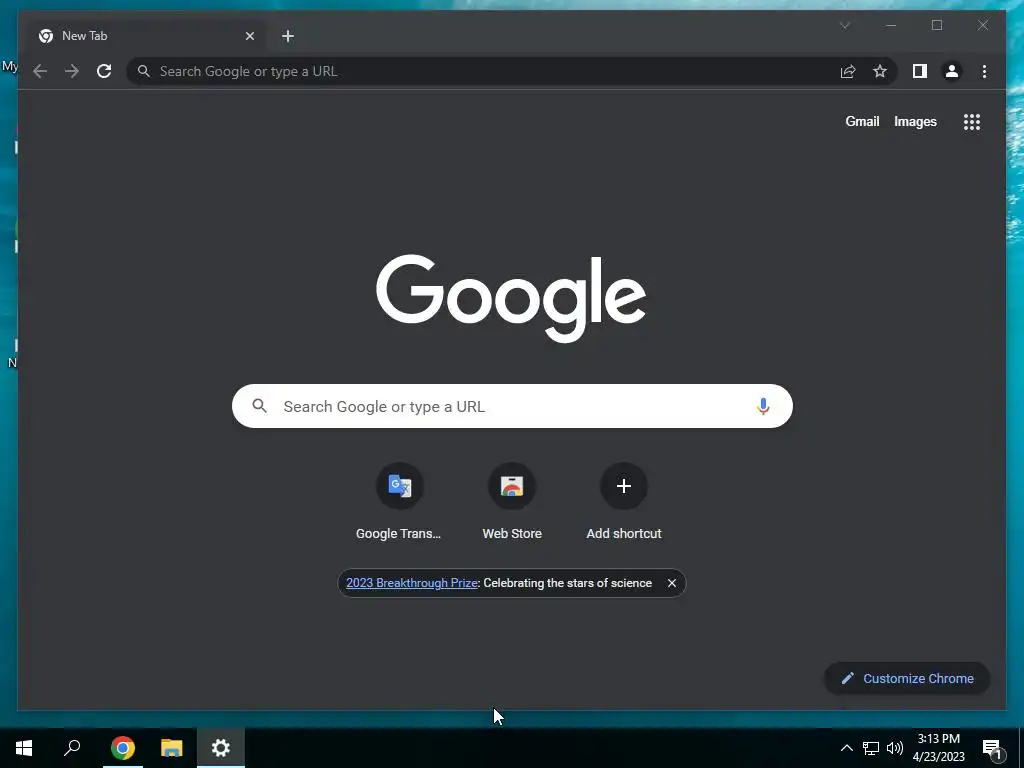This screenshot has height=768, width=1024.
Task: Go back using the browser back arrow
Action: click(40, 71)
